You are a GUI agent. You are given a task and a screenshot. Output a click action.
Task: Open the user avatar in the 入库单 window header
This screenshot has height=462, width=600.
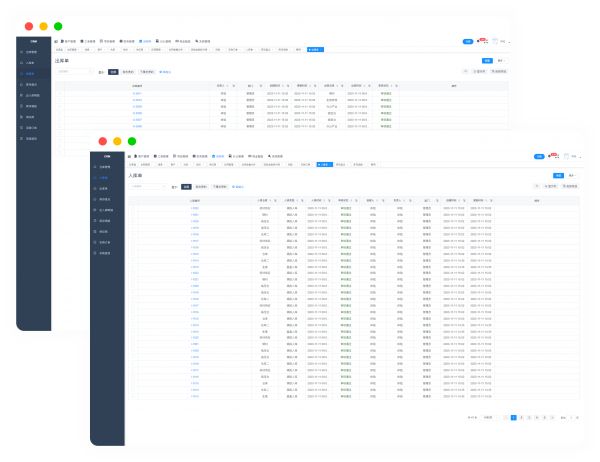(567, 156)
